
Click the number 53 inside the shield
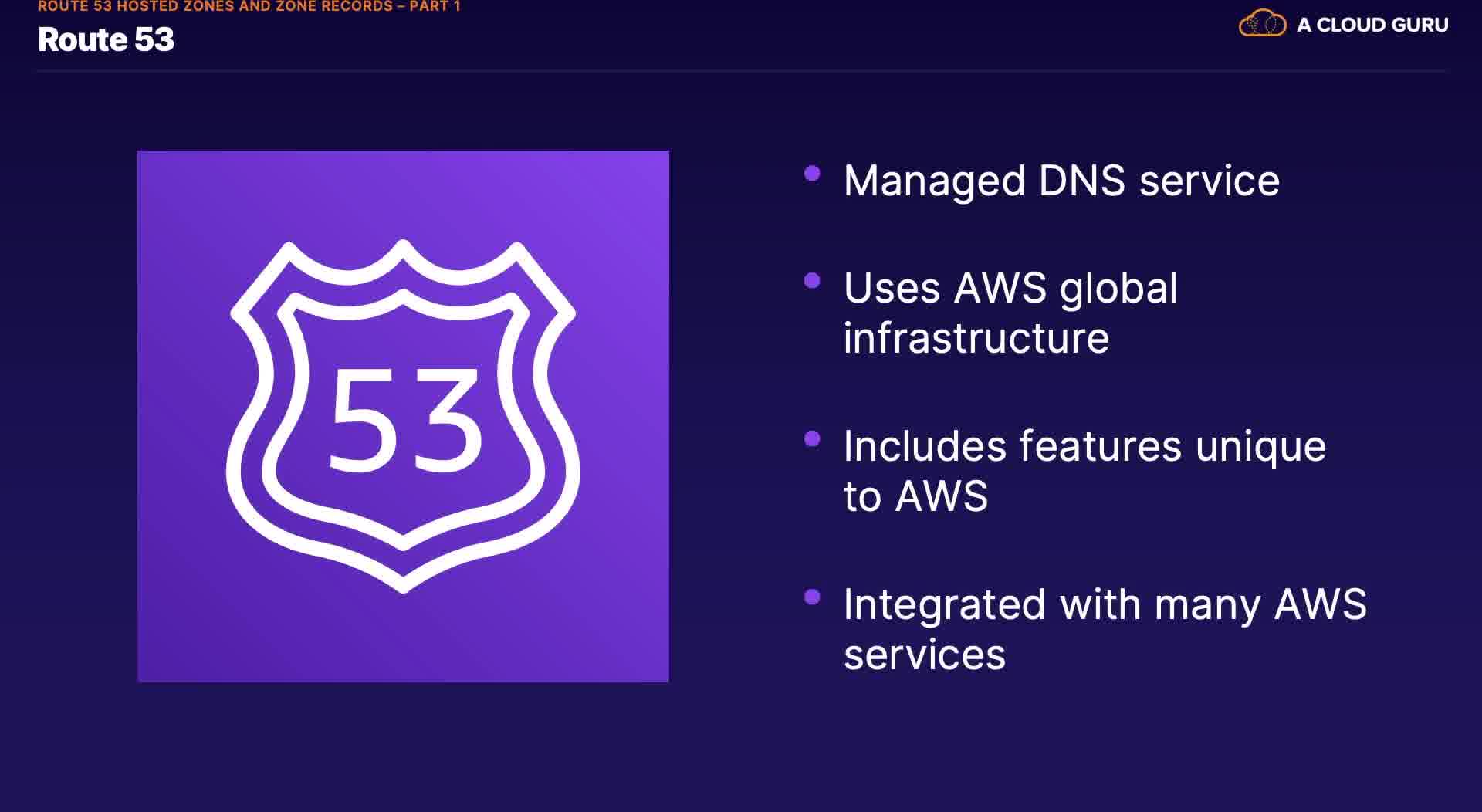(406, 420)
